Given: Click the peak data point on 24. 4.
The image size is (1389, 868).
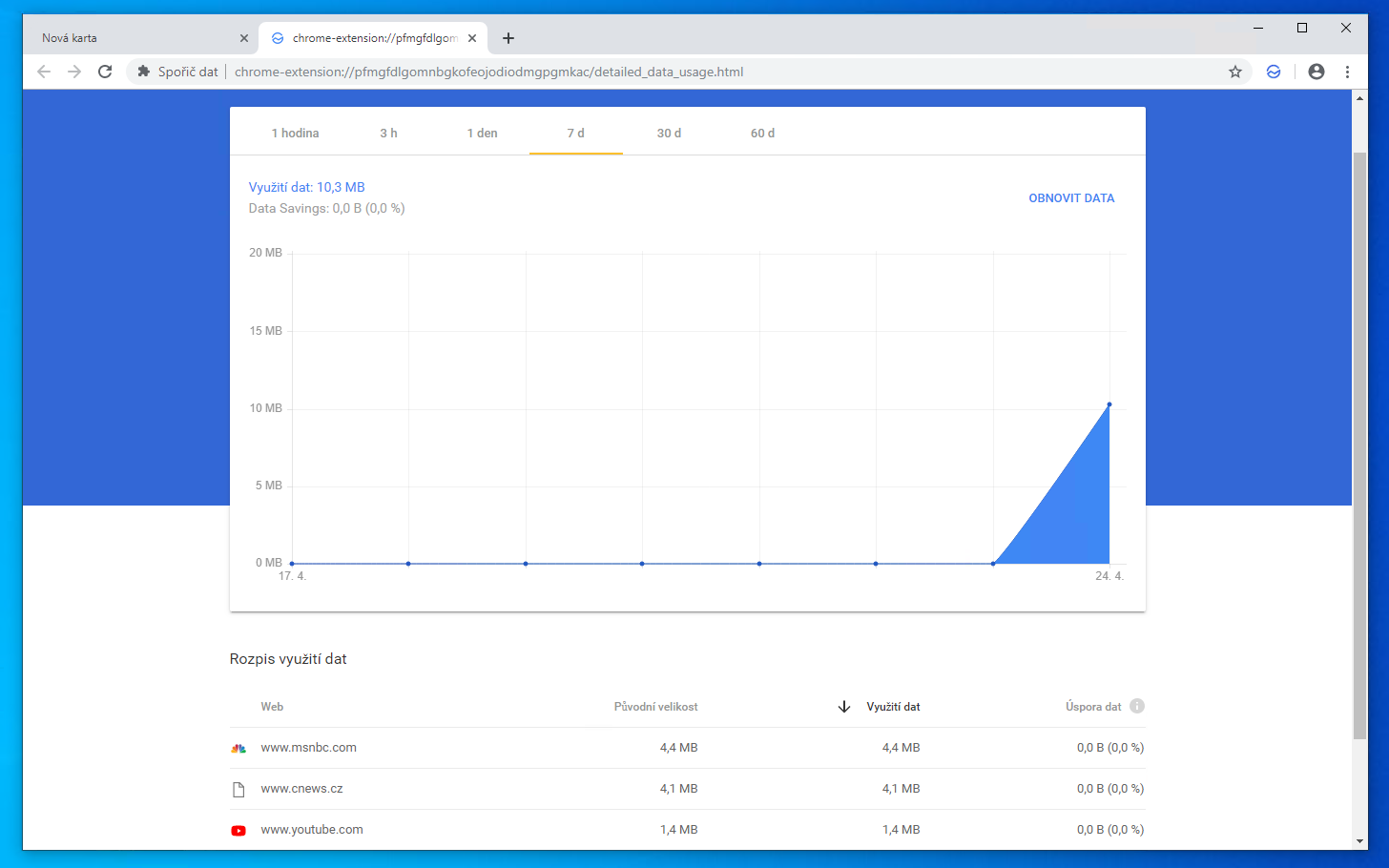Looking at the screenshot, I should (1109, 404).
